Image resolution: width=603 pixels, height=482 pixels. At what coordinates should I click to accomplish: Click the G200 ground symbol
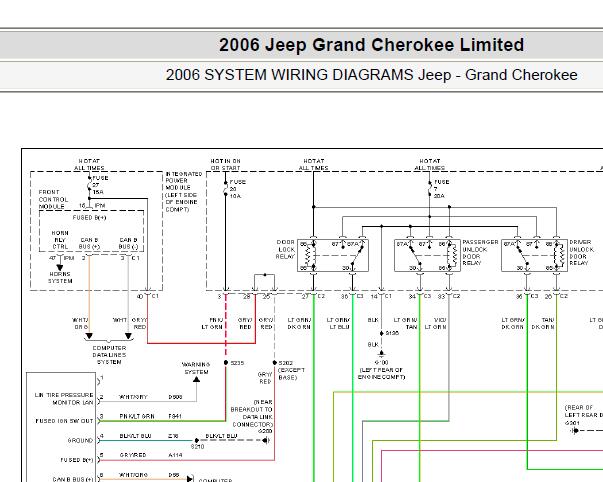click(266, 440)
